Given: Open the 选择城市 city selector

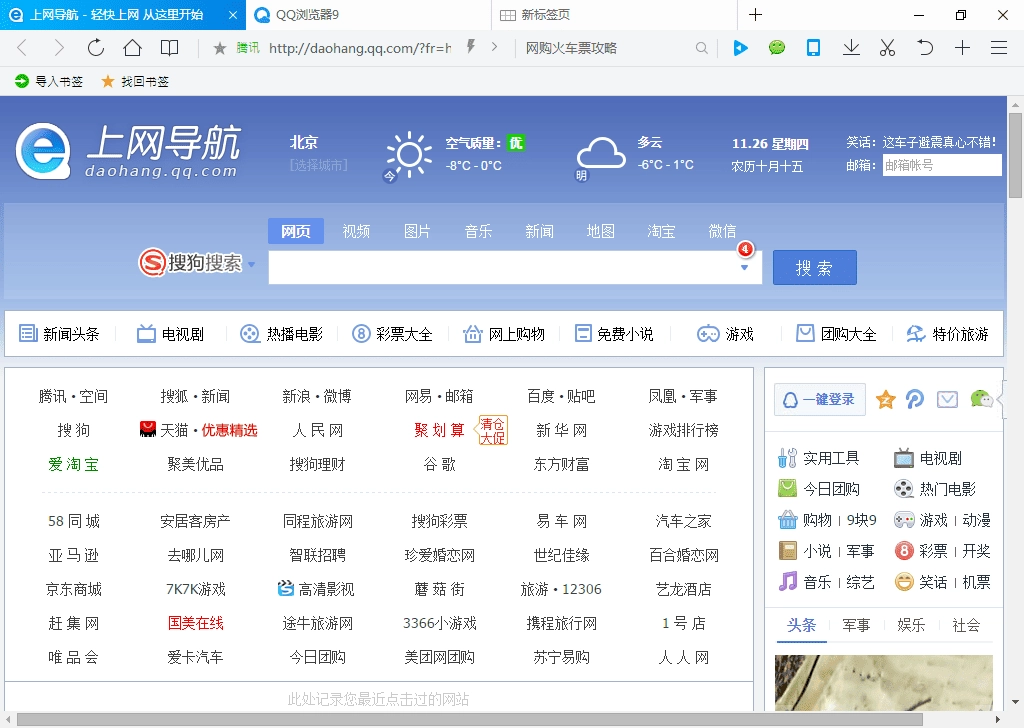Looking at the screenshot, I should (319, 165).
